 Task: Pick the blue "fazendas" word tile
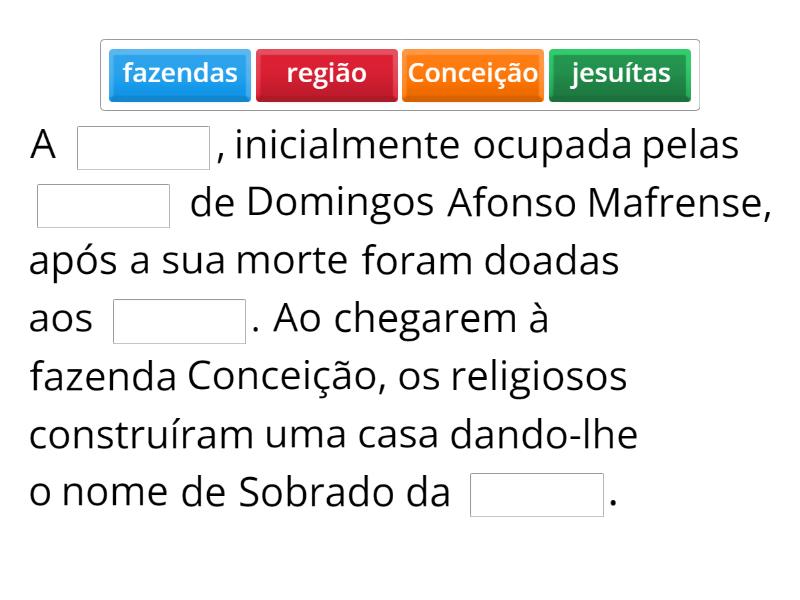click(x=180, y=74)
